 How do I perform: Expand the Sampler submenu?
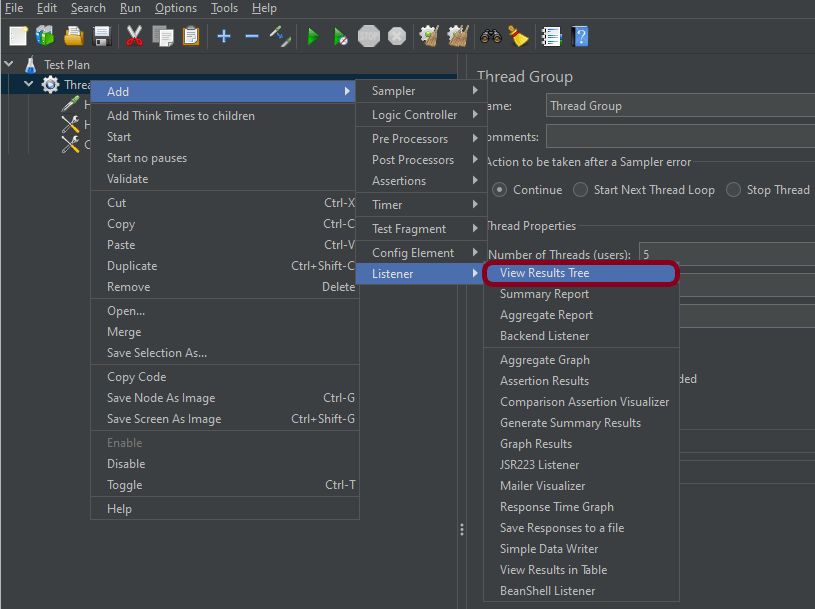coord(421,91)
